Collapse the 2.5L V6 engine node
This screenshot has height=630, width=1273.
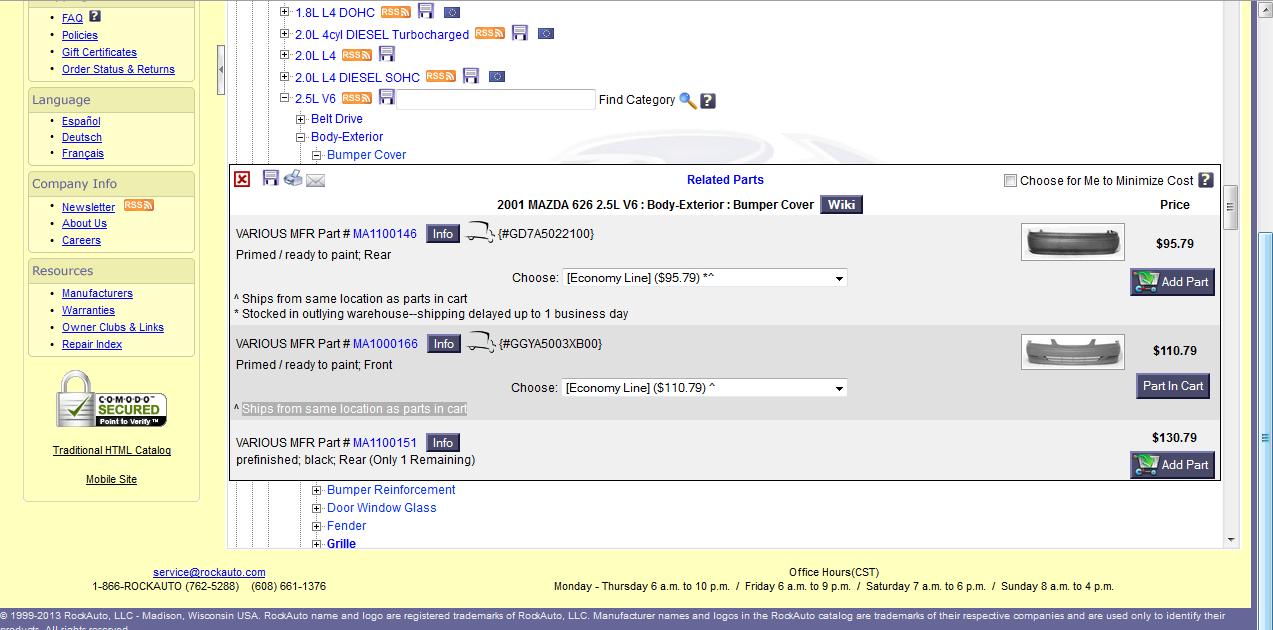pos(285,98)
